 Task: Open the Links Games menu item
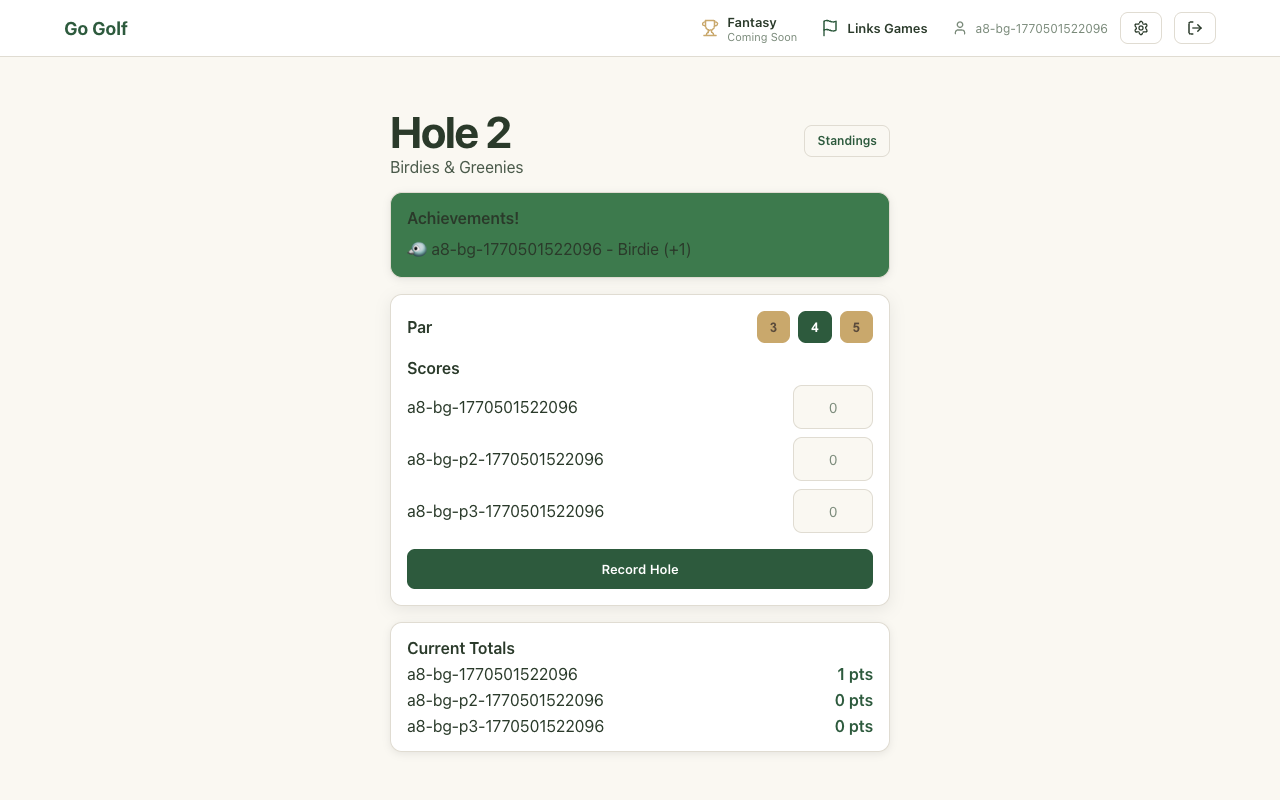(886, 29)
